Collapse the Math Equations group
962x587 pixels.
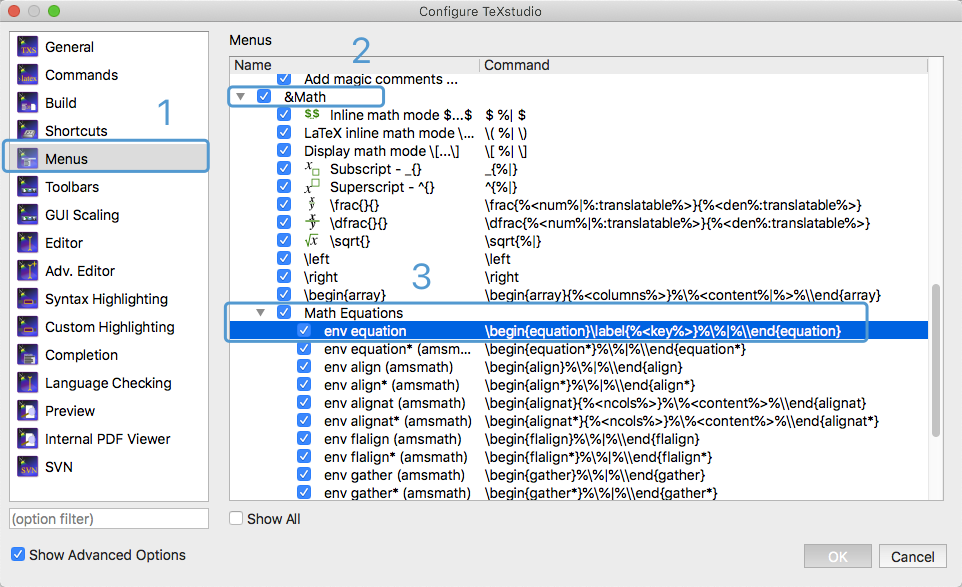[x=257, y=313]
